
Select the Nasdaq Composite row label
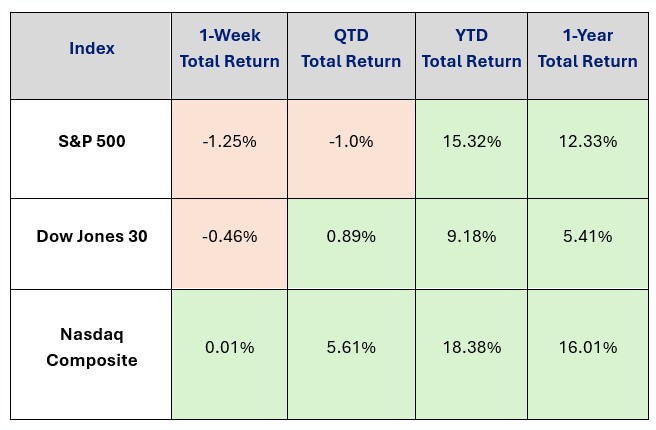92,347
